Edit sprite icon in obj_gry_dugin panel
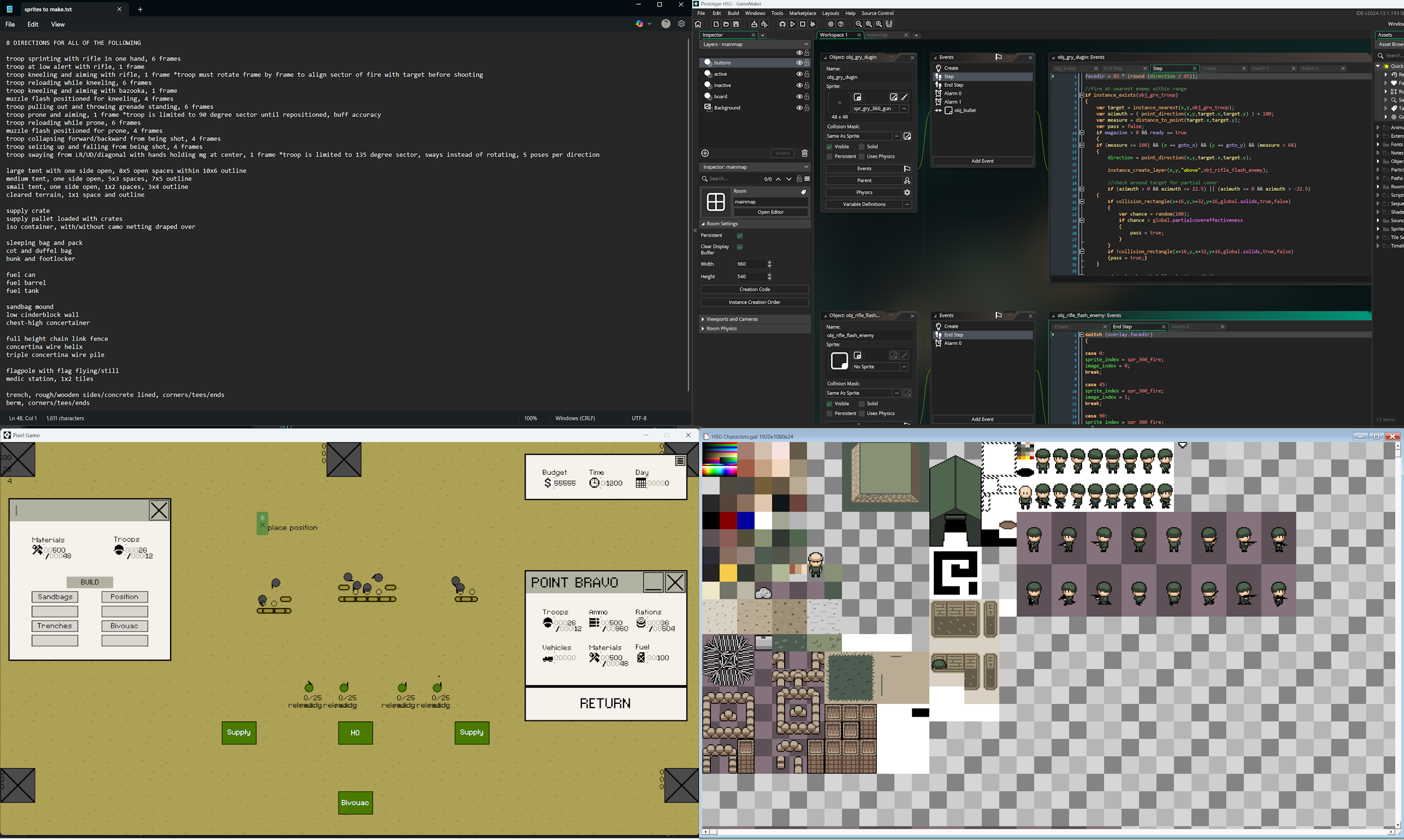Screen dimensions: 1404x840 [x=893, y=97]
